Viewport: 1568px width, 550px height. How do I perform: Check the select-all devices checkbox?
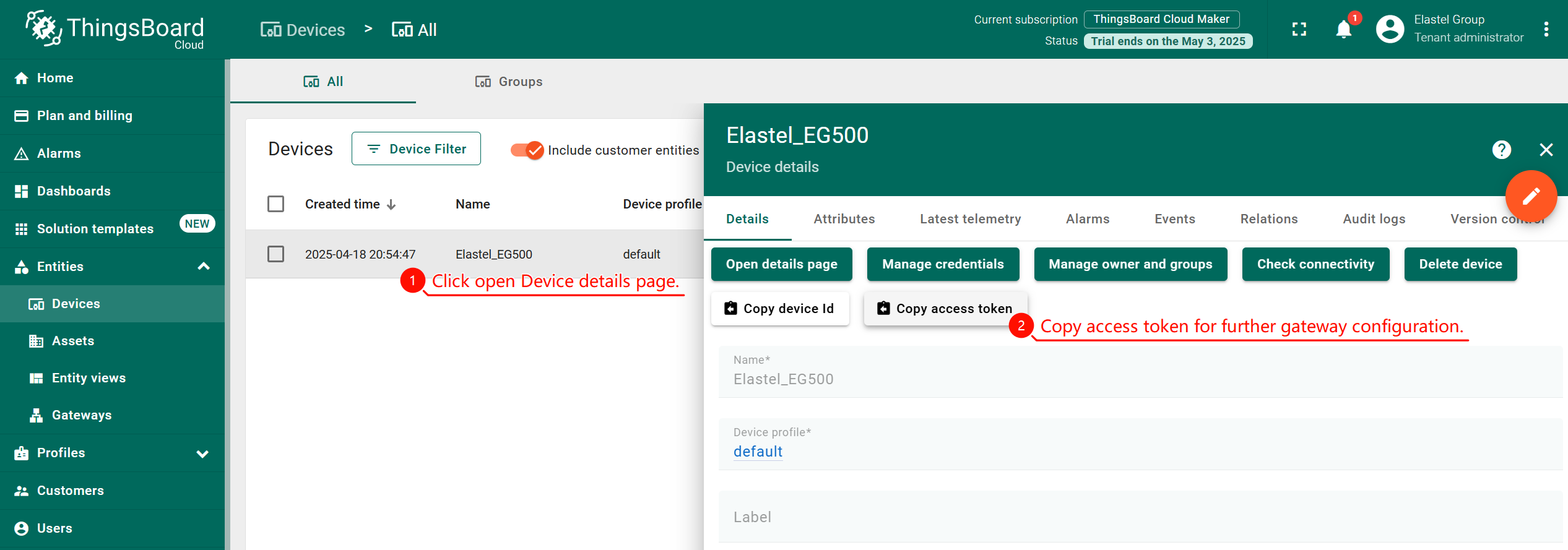click(x=275, y=204)
